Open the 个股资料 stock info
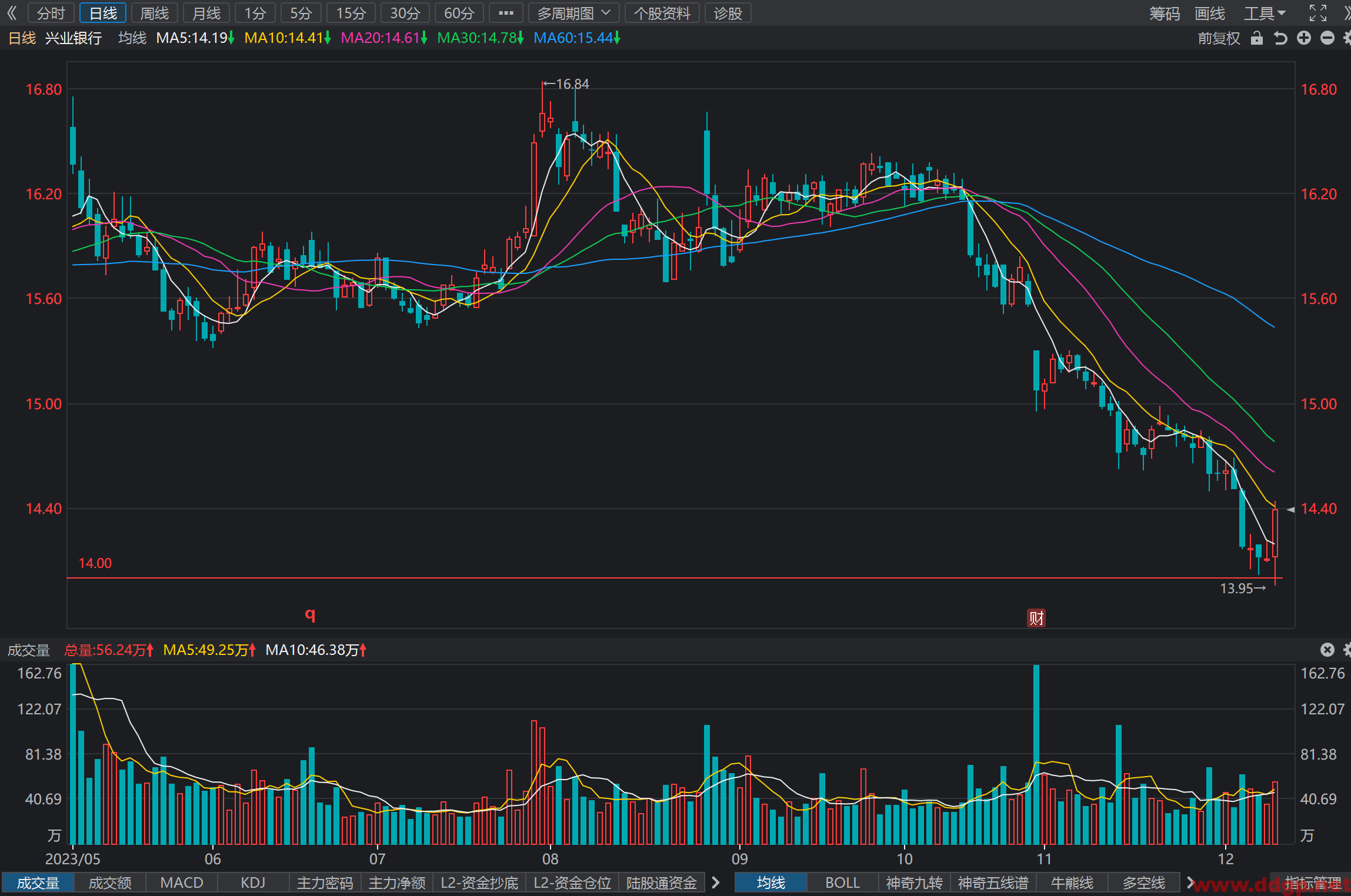1351x896 pixels. tap(662, 13)
